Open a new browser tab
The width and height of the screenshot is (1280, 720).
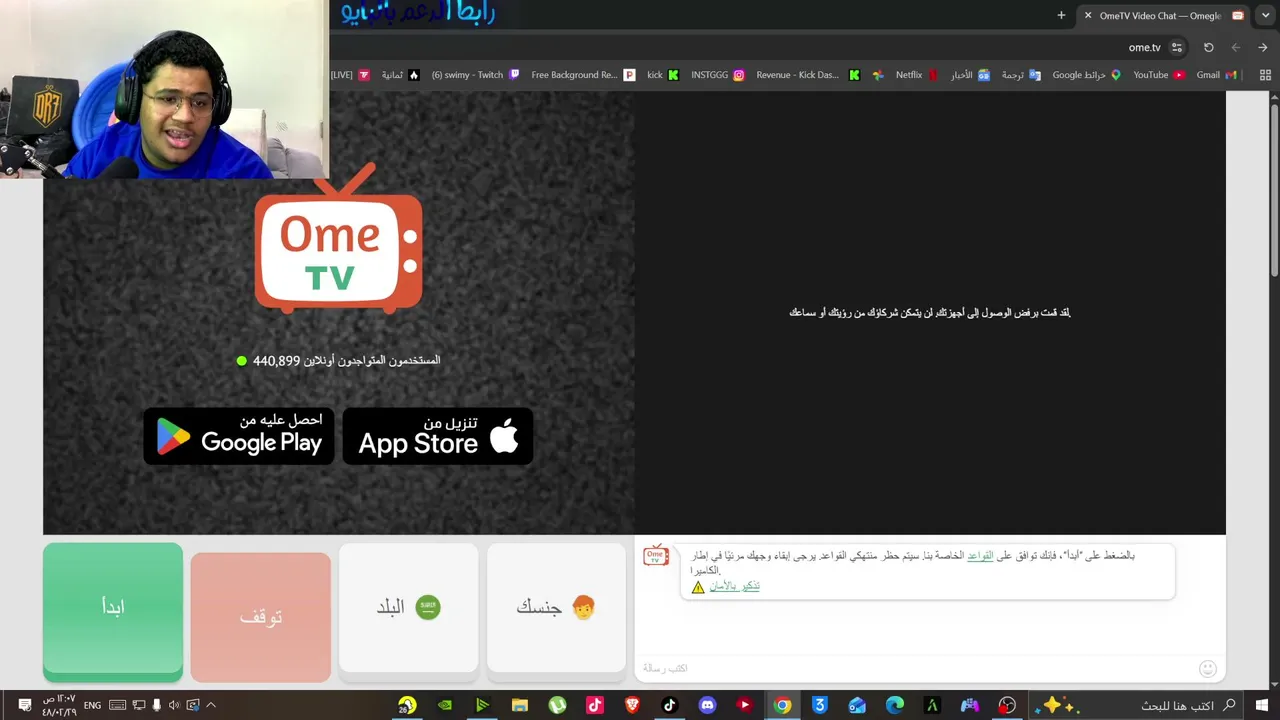(x=1061, y=15)
